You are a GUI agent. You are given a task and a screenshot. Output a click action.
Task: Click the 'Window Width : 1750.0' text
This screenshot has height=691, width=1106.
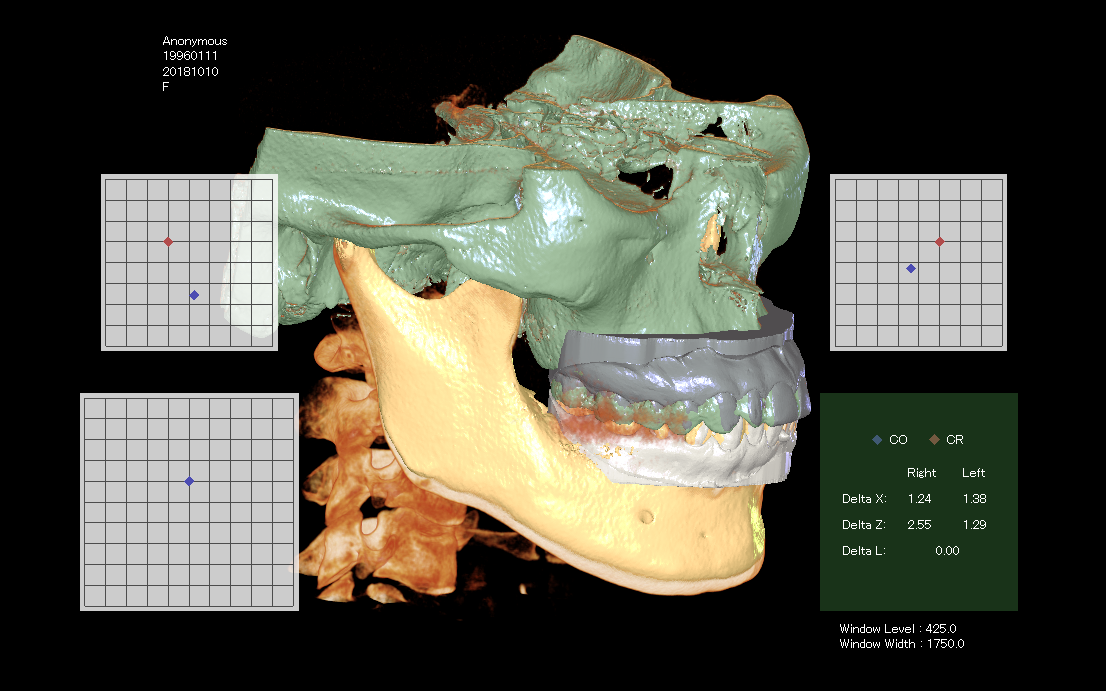tap(901, 644)
